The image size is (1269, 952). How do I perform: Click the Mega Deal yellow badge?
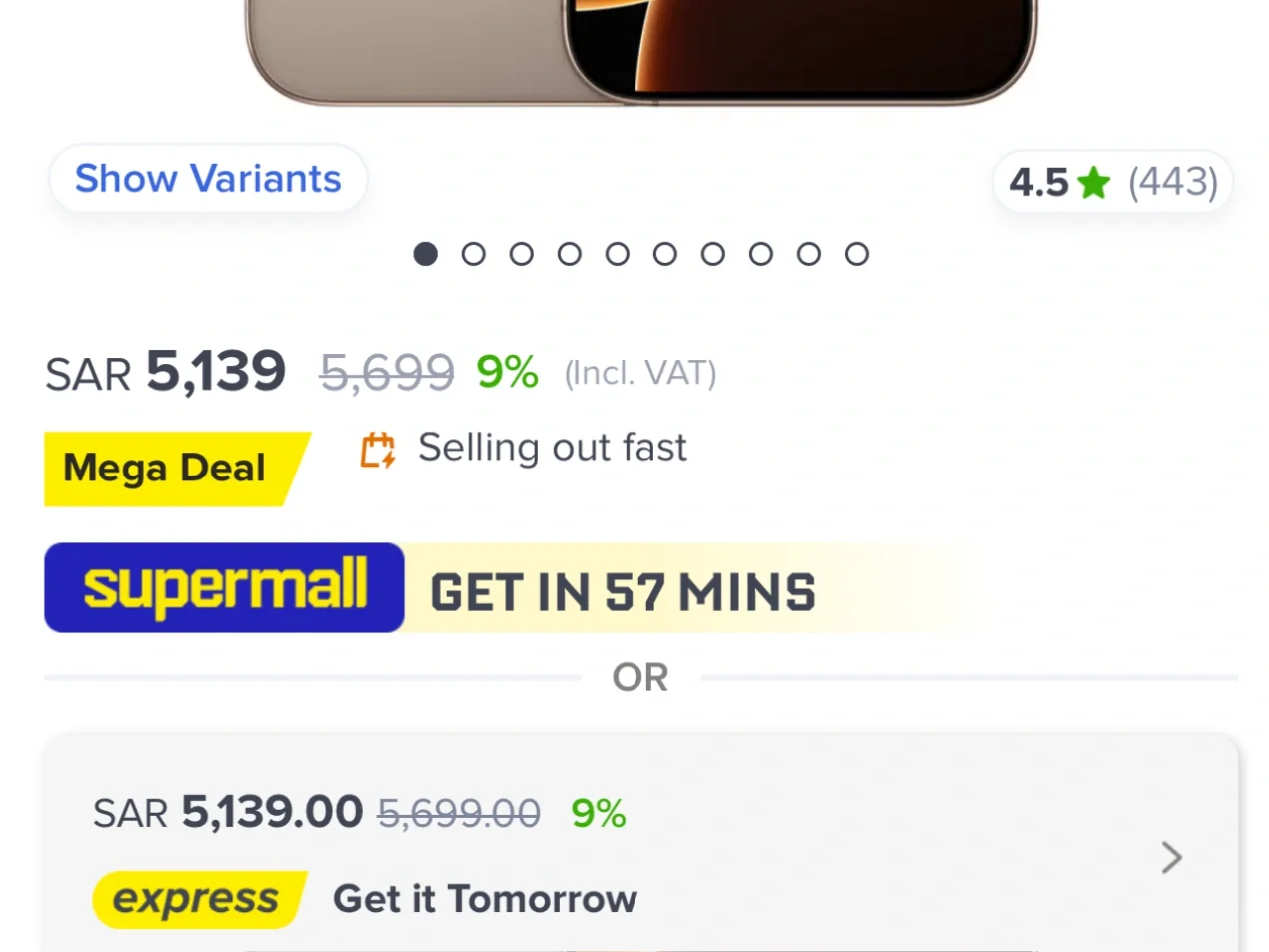(x=176, y=469)
